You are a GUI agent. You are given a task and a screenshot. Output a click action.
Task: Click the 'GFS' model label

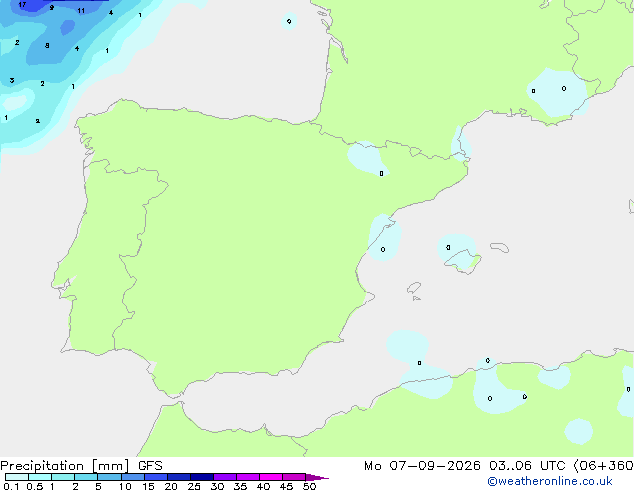[150, 466]
